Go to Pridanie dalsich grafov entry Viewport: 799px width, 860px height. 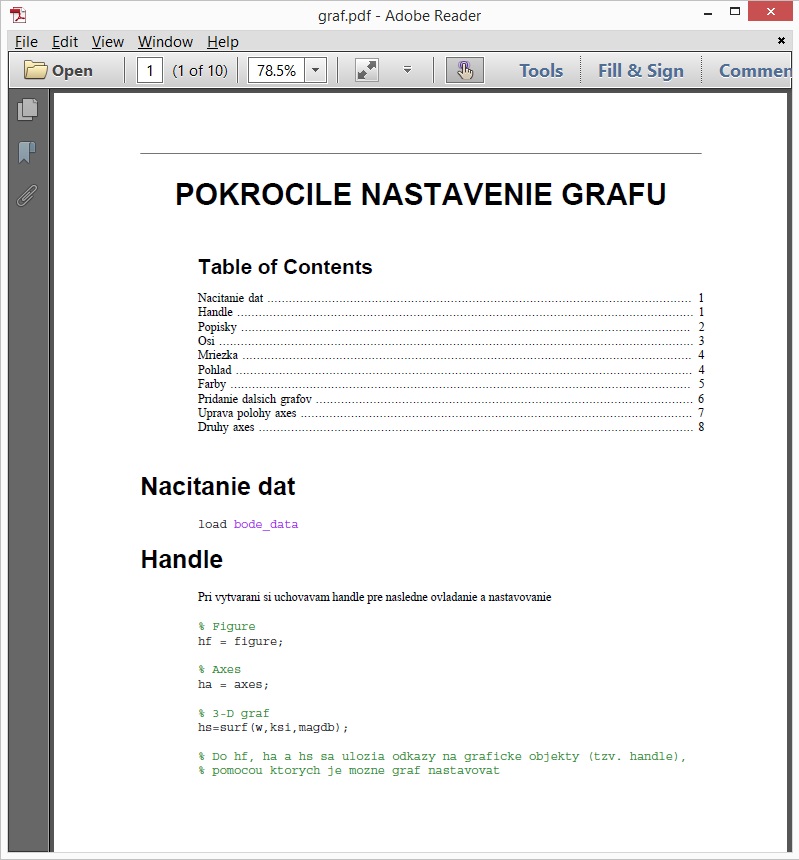coord(451,399)
